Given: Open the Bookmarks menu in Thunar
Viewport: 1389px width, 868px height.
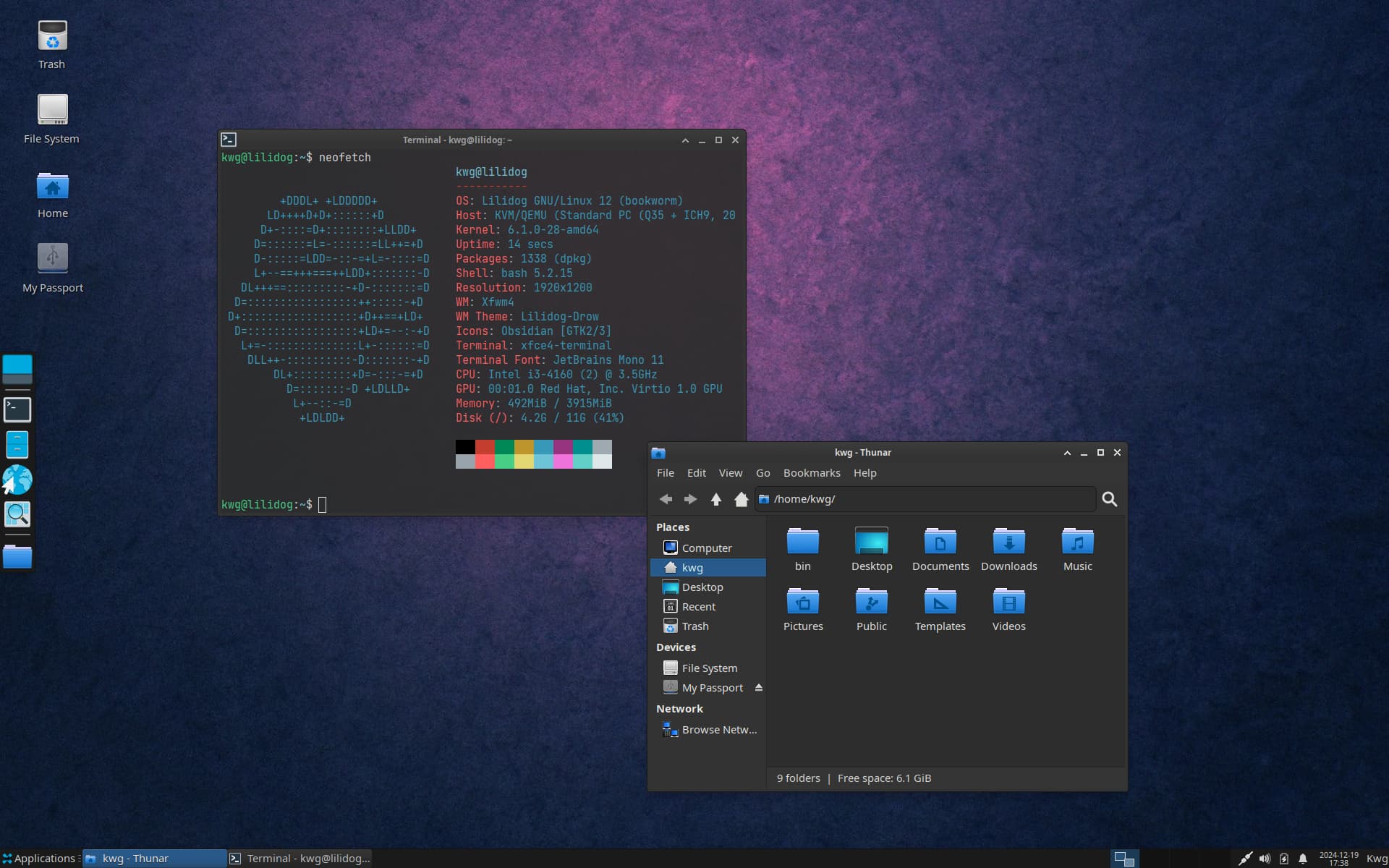Looking at the screenshot, I should [811, 473].
